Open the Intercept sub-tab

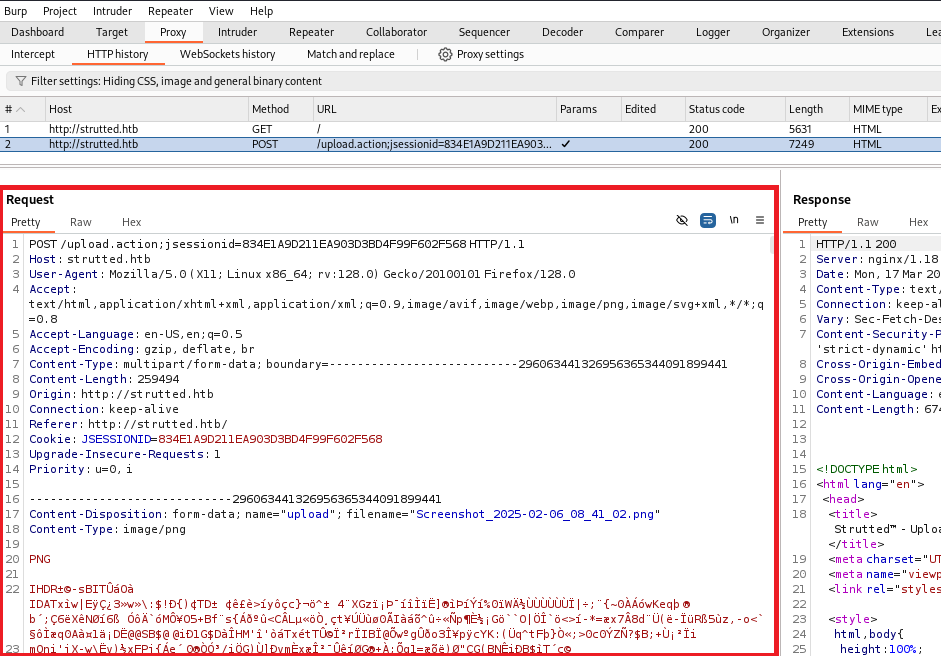pos(33,54)
